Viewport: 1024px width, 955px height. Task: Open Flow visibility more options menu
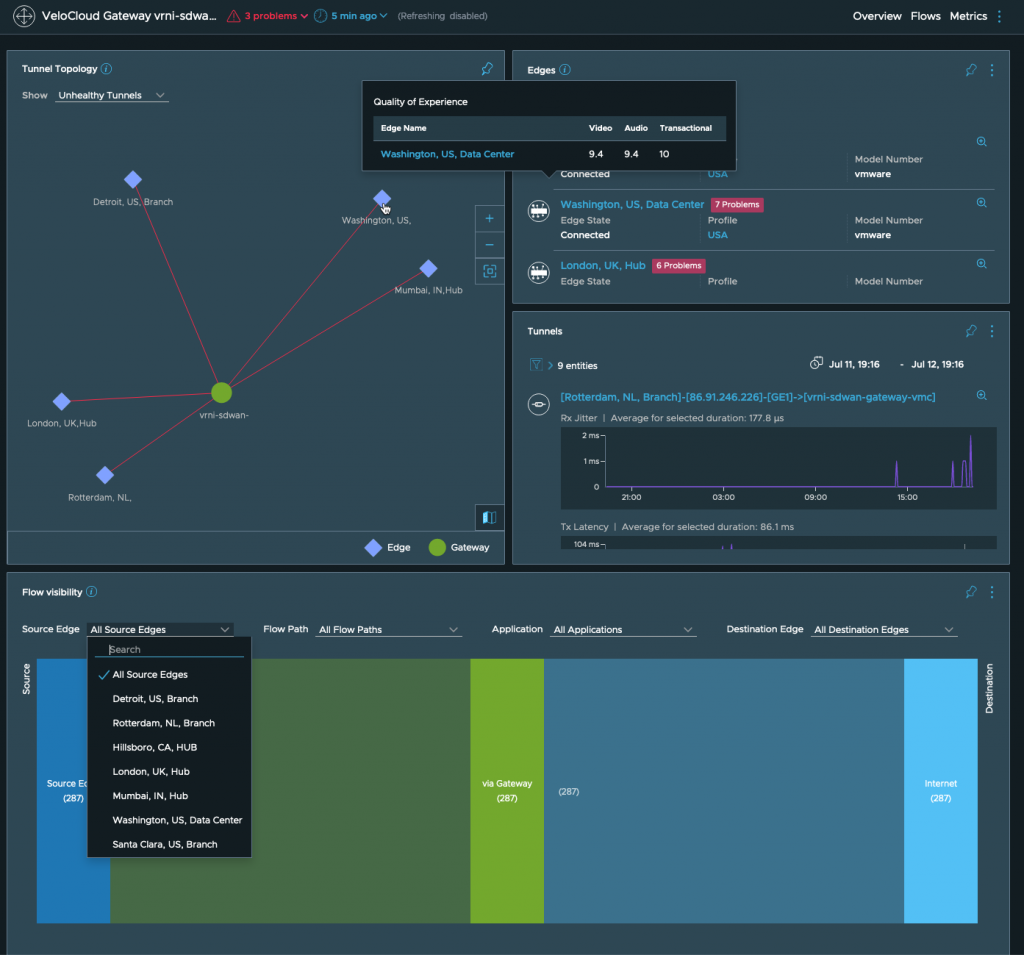tap(992, 592)
